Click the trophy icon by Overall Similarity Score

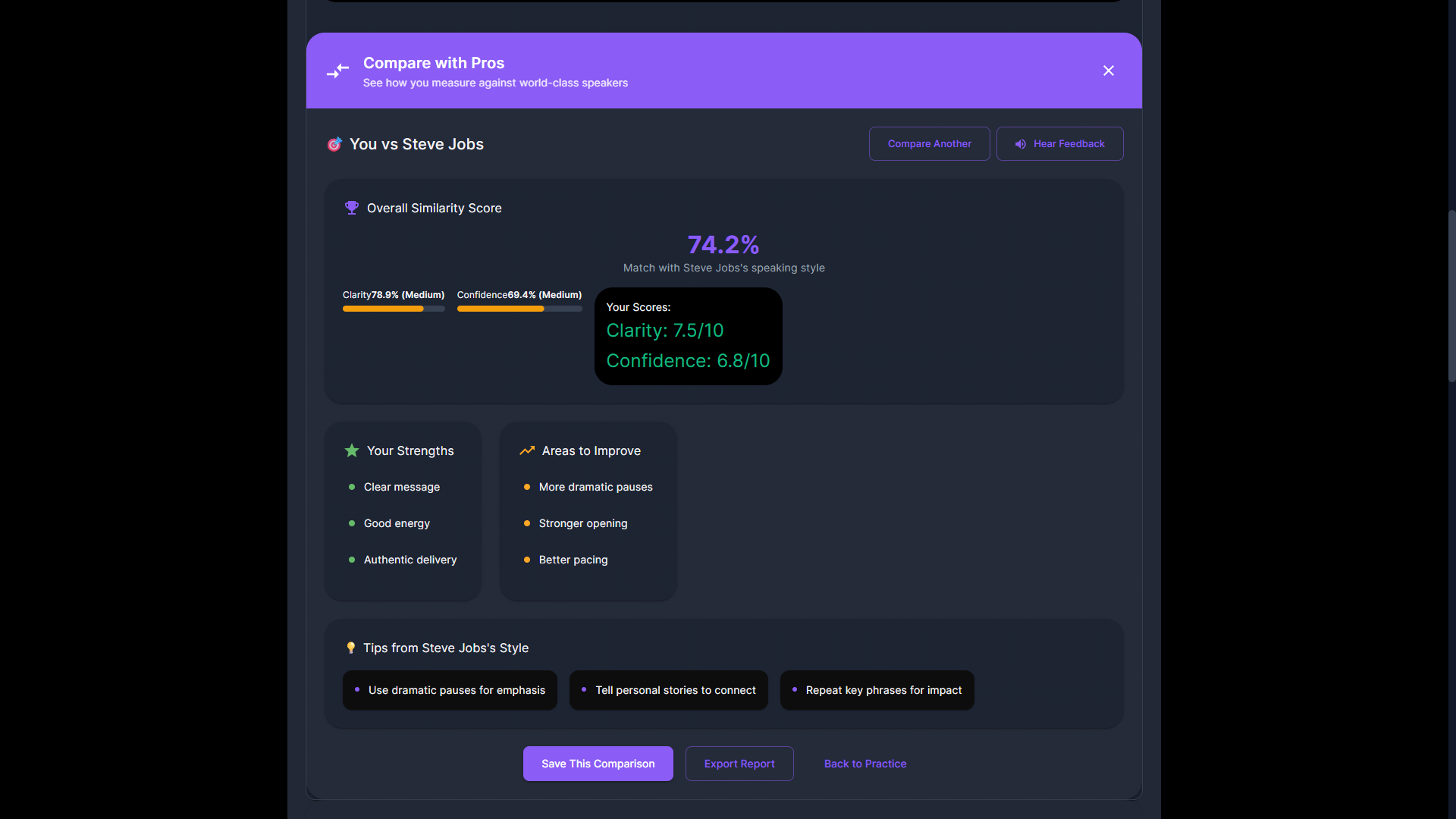(352, 208)
